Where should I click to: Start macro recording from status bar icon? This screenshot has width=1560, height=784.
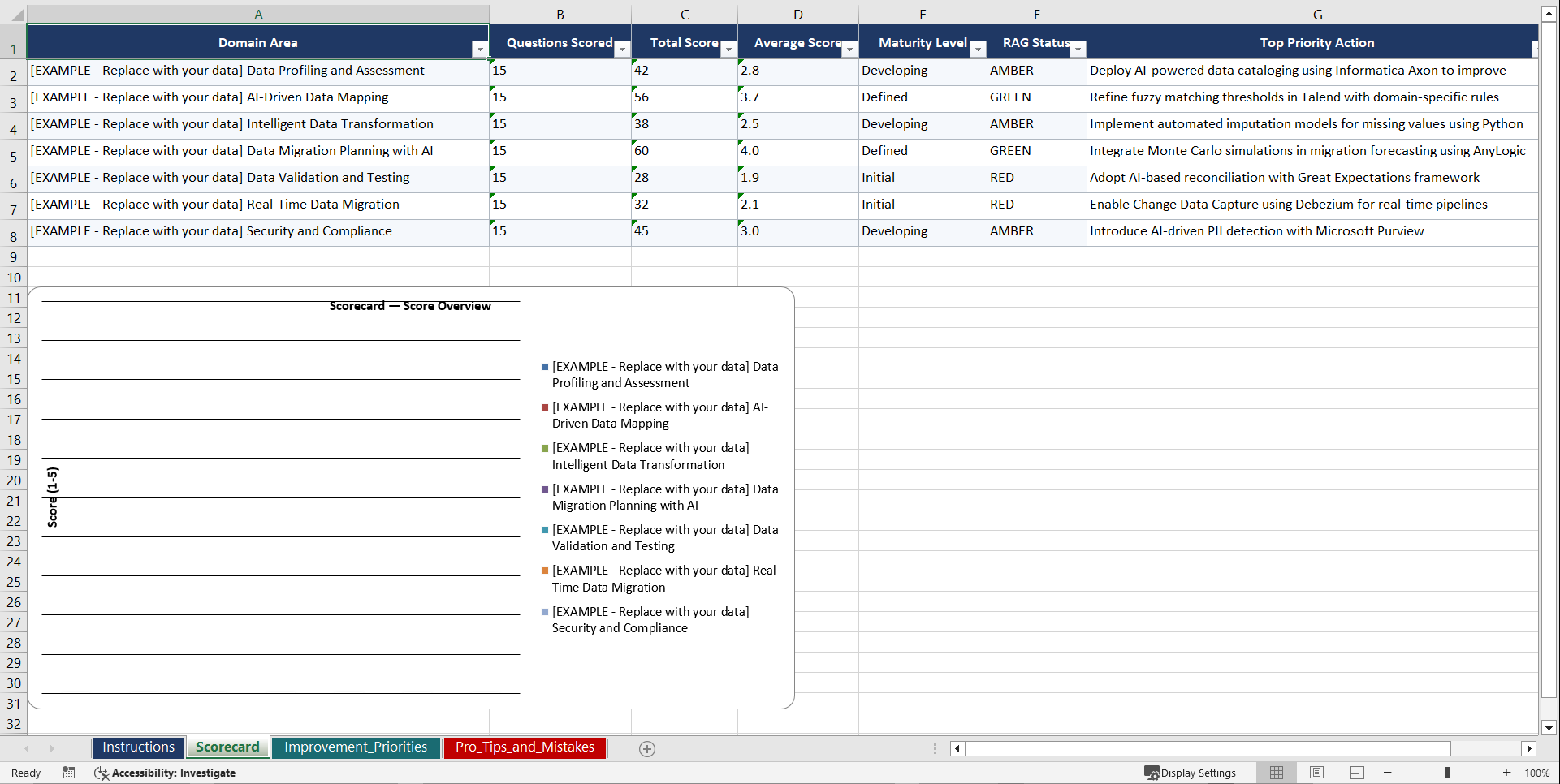point(69,773)
